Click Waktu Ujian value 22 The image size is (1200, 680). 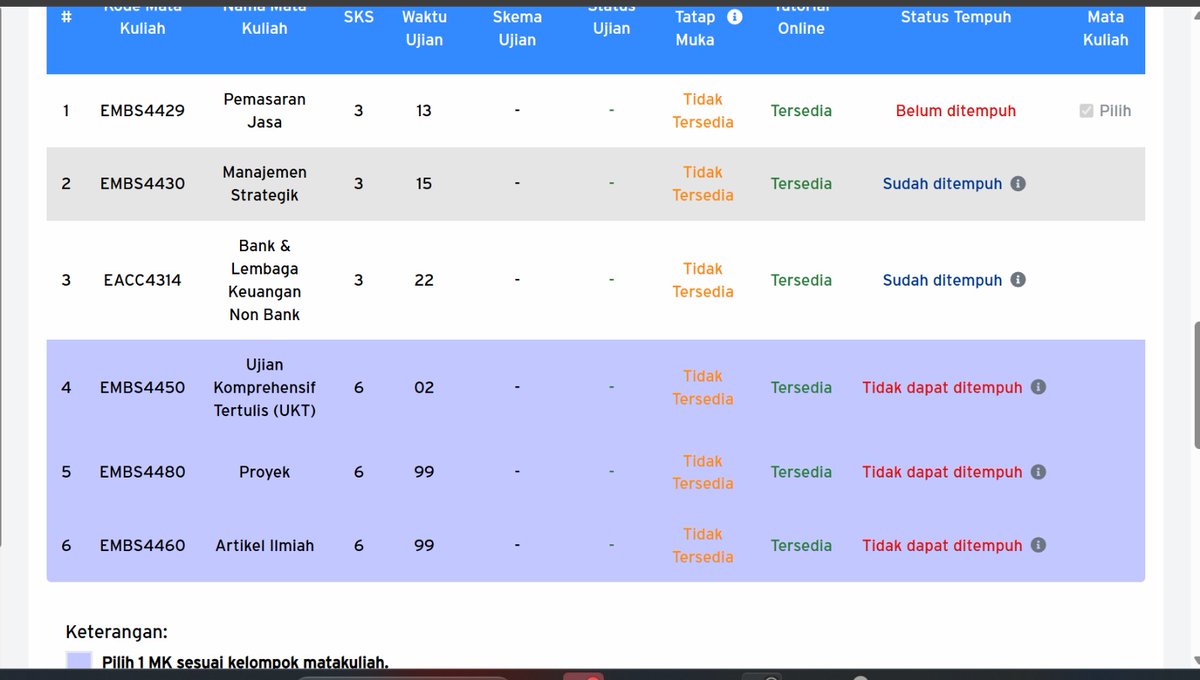[x=424, y=280]
